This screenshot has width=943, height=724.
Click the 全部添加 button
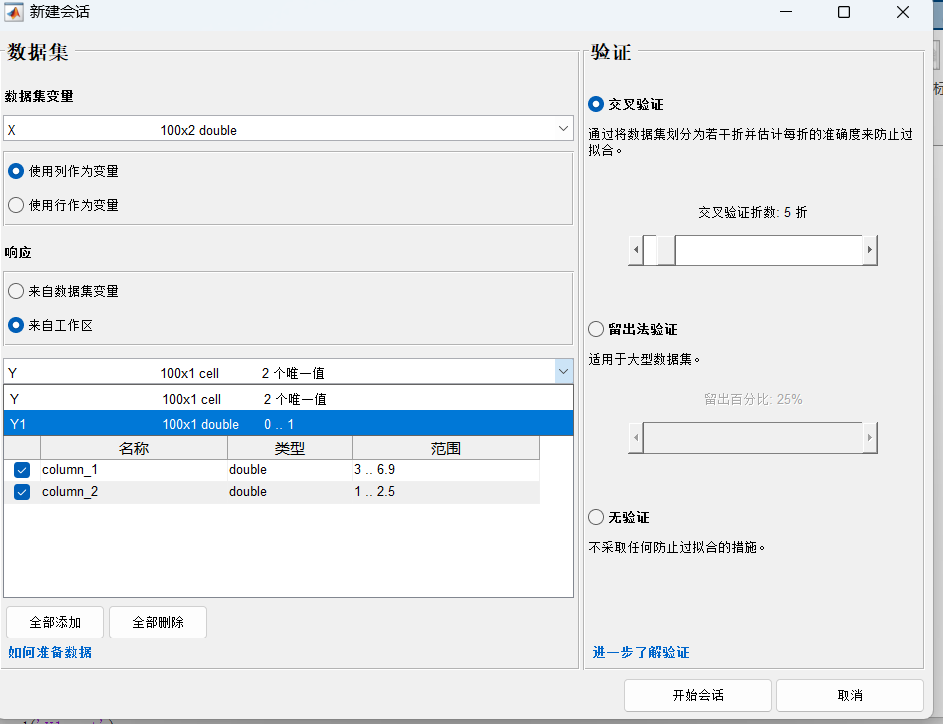click(x=55, y=621)
